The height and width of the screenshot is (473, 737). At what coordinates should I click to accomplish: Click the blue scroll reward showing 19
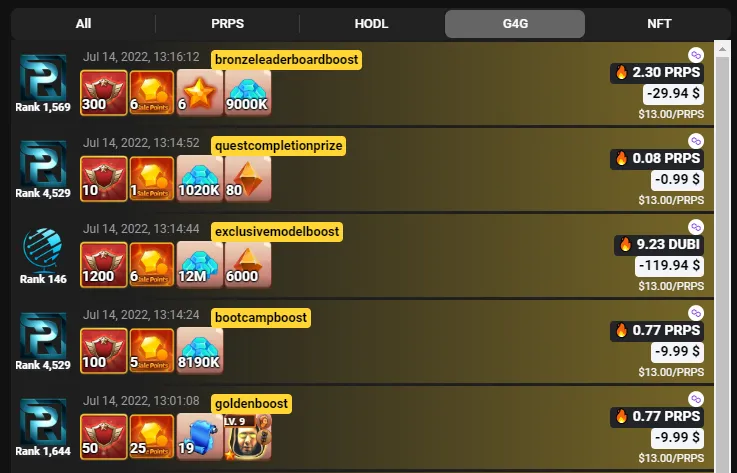click(199, 437)
